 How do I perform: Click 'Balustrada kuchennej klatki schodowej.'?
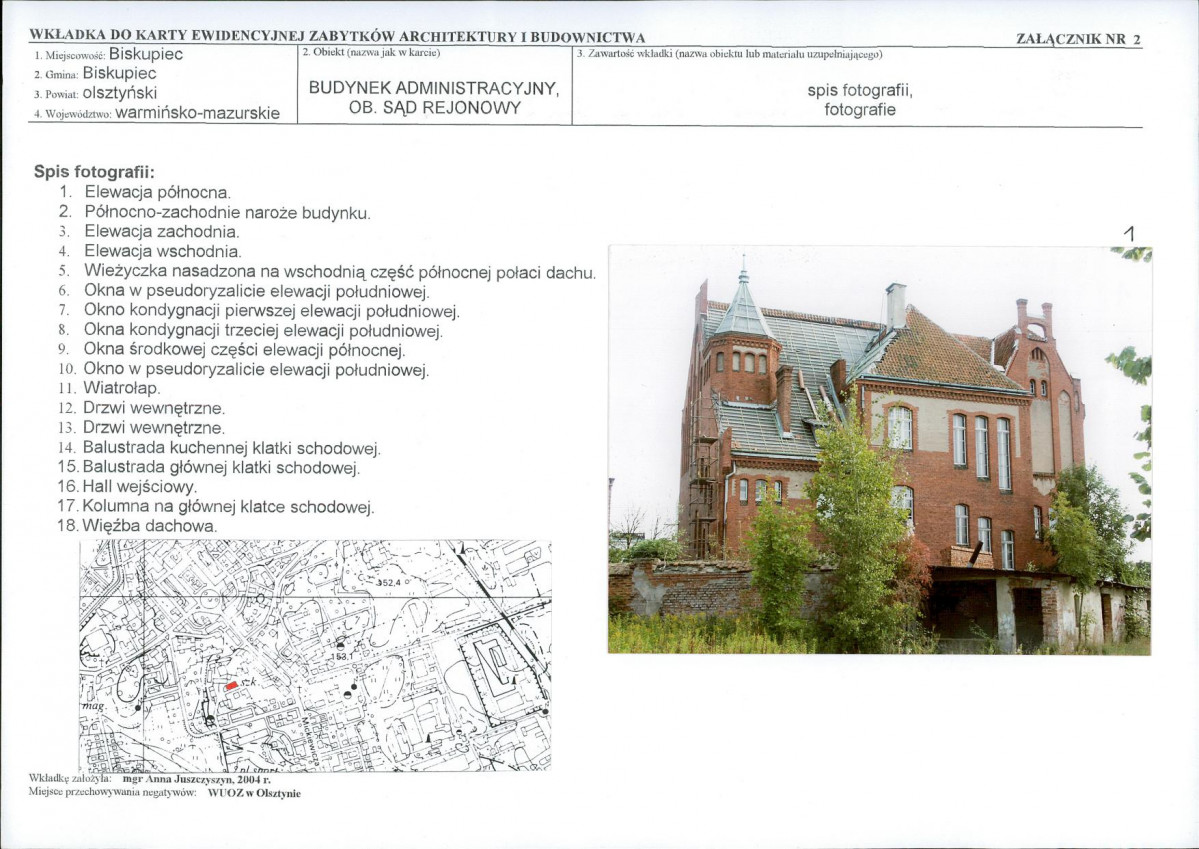click(x=232, y=448)
